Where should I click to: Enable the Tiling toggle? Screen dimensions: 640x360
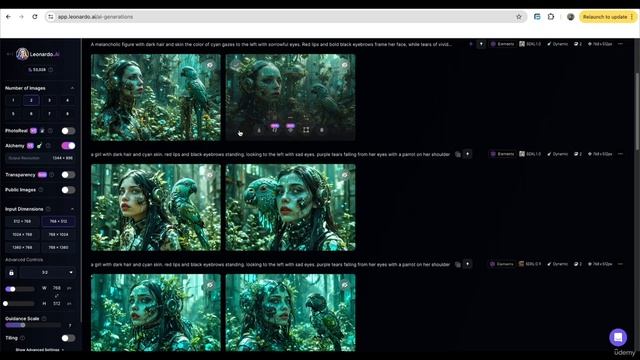click(x=68, y=338)
